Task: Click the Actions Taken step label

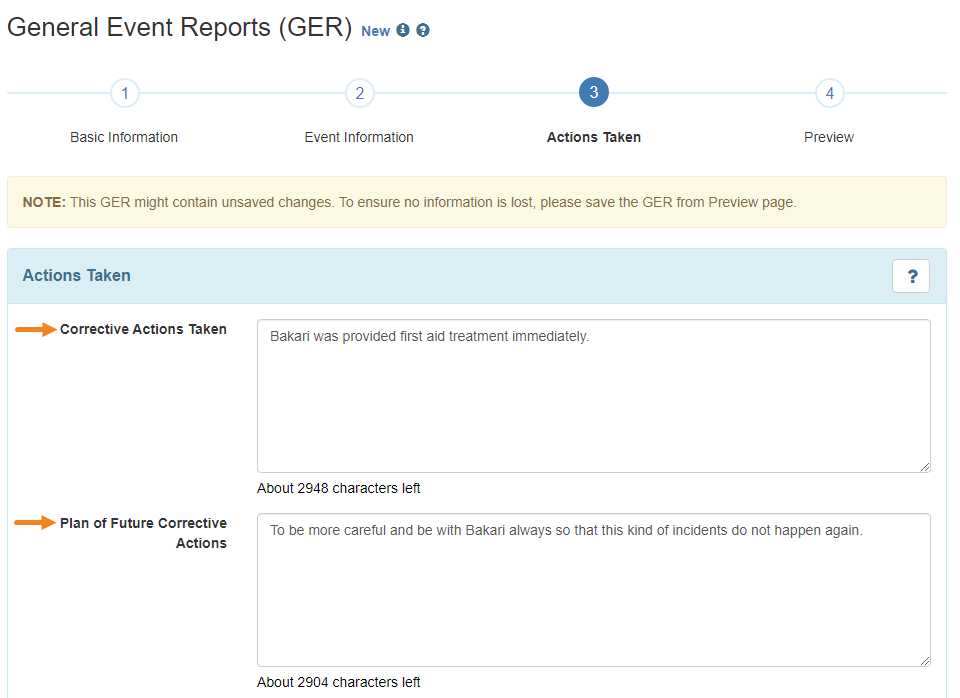Action: [x=594, y=137]
